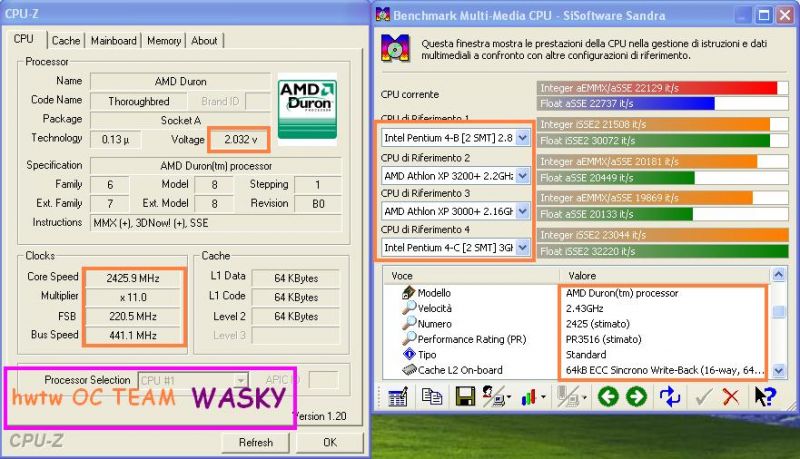Screen dimensions: 800x459
Task: Click the Sandra Multi-Media module icon
Action: (x=395, y=48)
